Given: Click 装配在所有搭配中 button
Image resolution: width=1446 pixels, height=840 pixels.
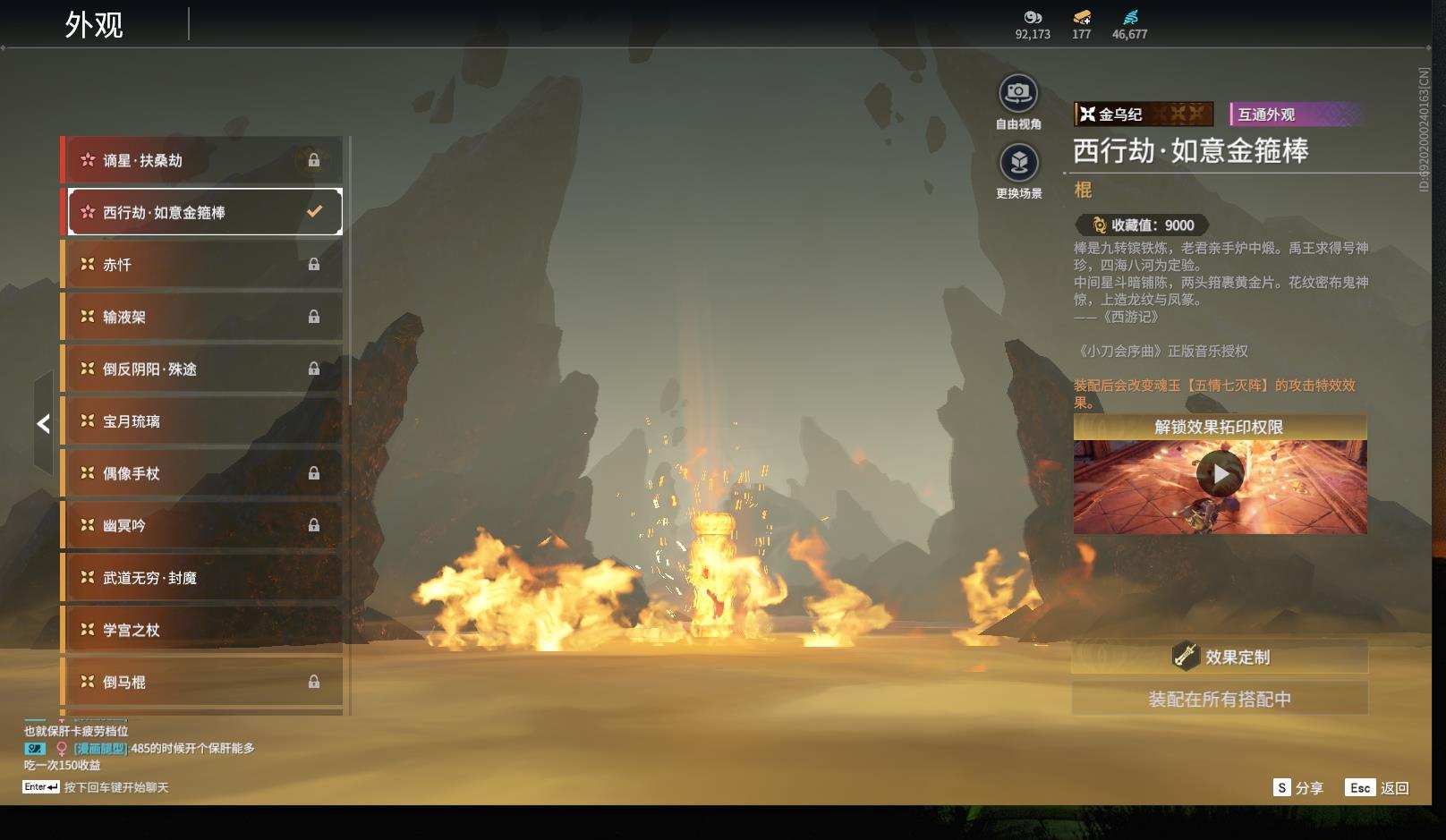Looking at the screenshot, I should coord(1220,699).
